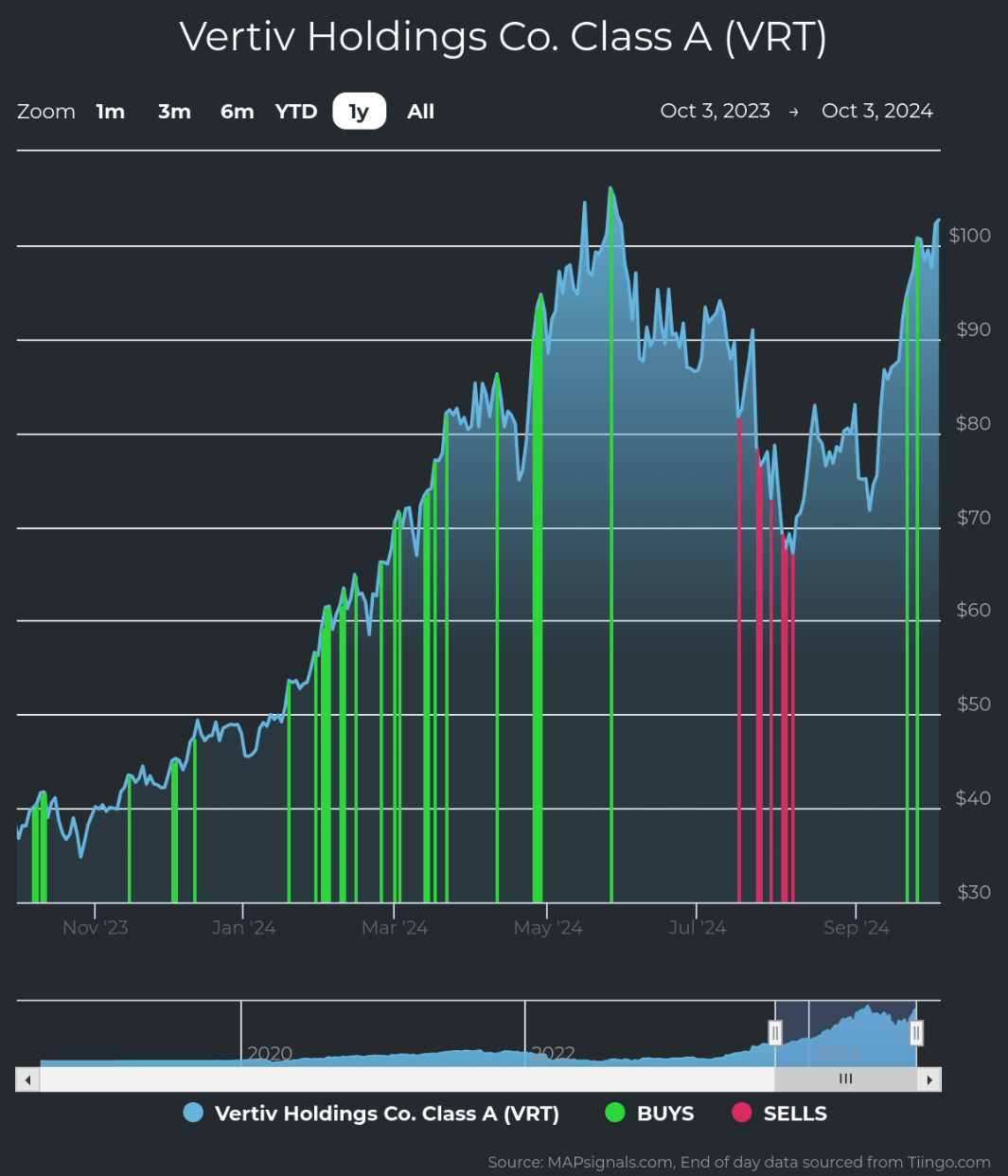Click the 2022 label in navigator

[554, 1053]
